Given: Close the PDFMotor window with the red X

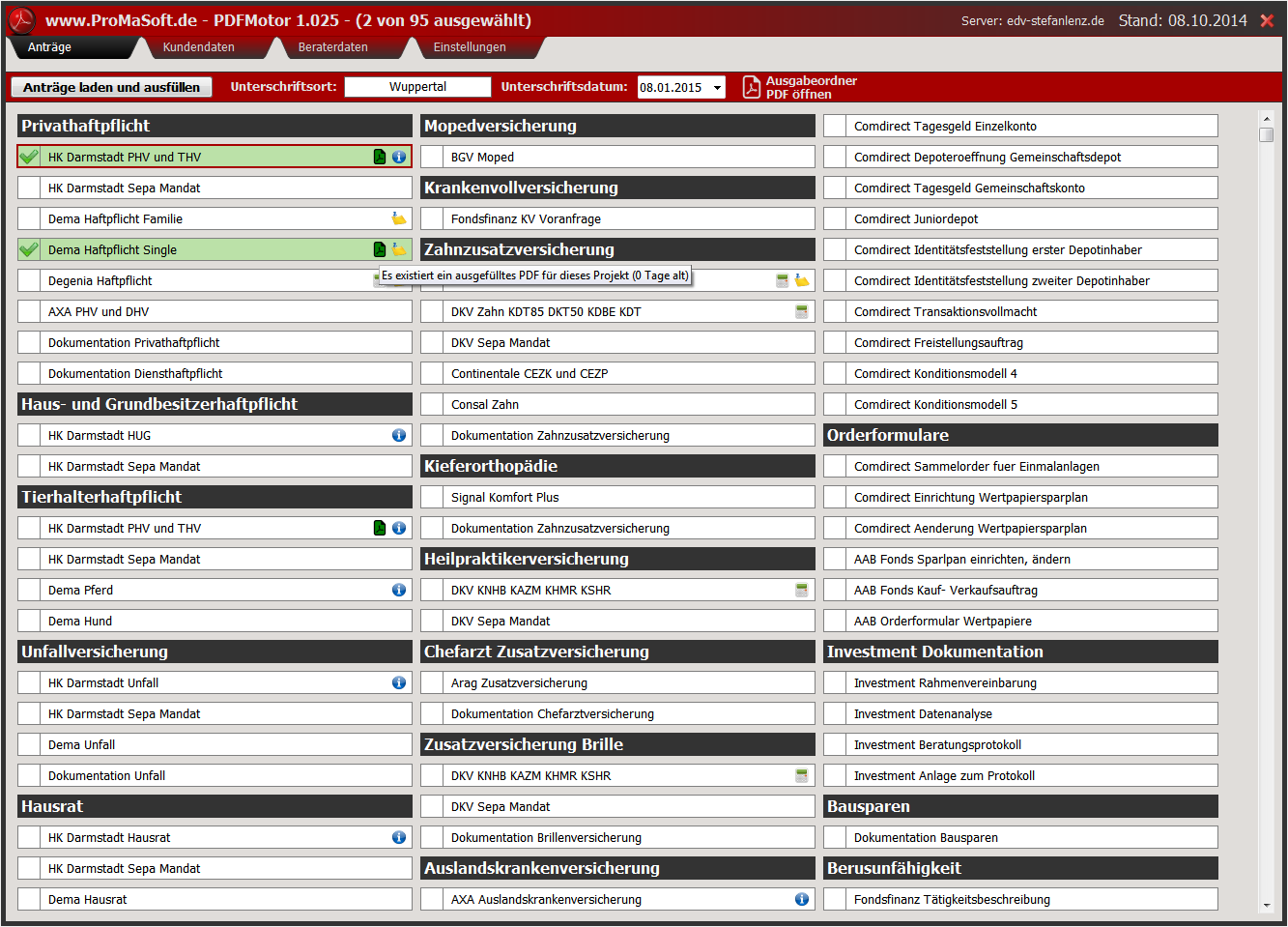Looking at the screenshot, I should (x=1267, y=20).
